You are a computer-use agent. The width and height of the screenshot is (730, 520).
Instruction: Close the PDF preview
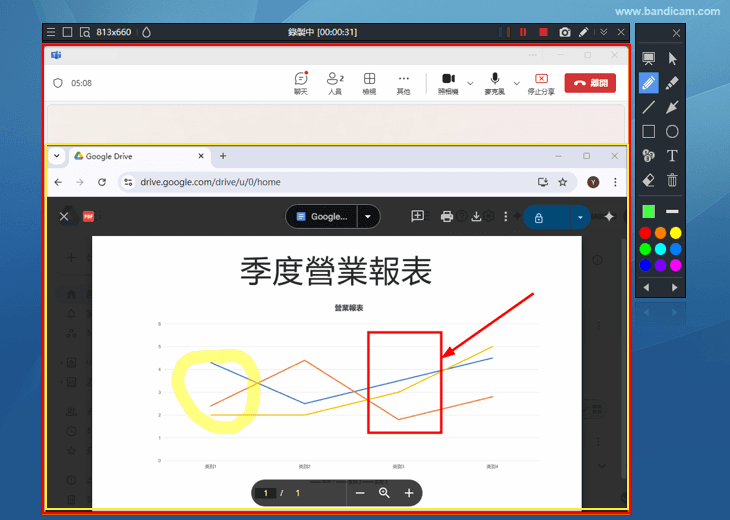[64, 216]
